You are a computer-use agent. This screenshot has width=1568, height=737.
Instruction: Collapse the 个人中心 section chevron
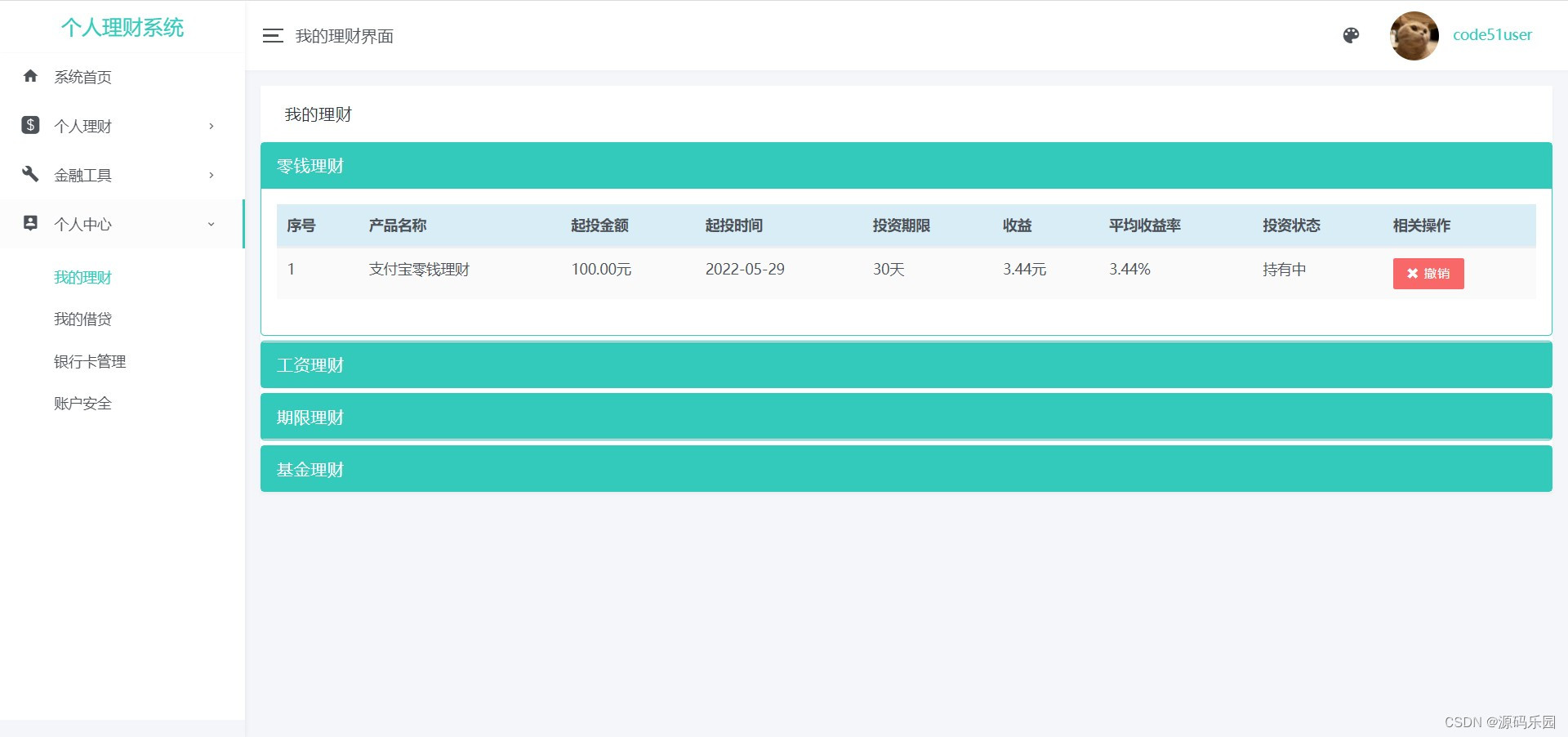click(212, 224)
